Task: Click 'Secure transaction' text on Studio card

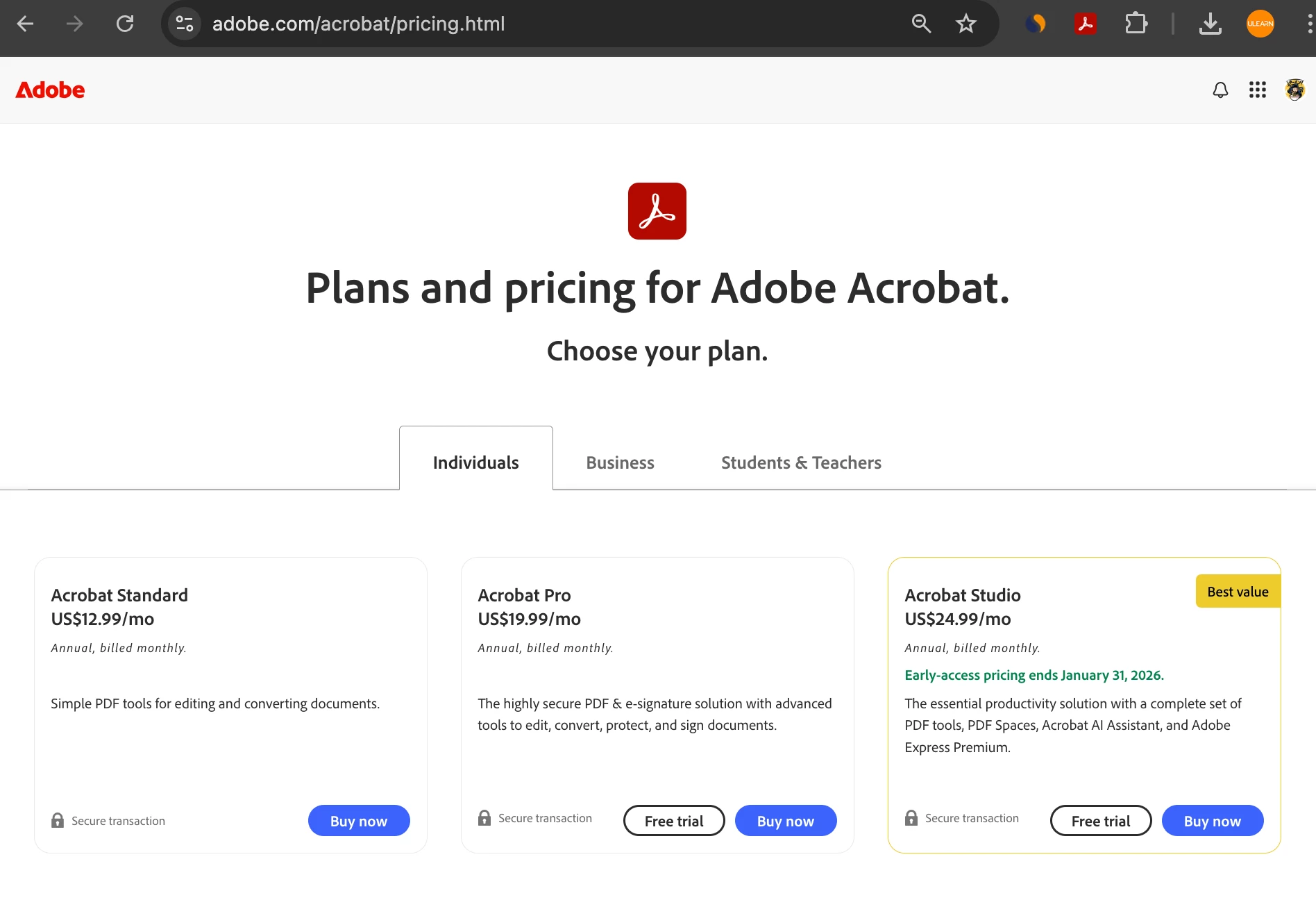Action: [x=972, y=818]
